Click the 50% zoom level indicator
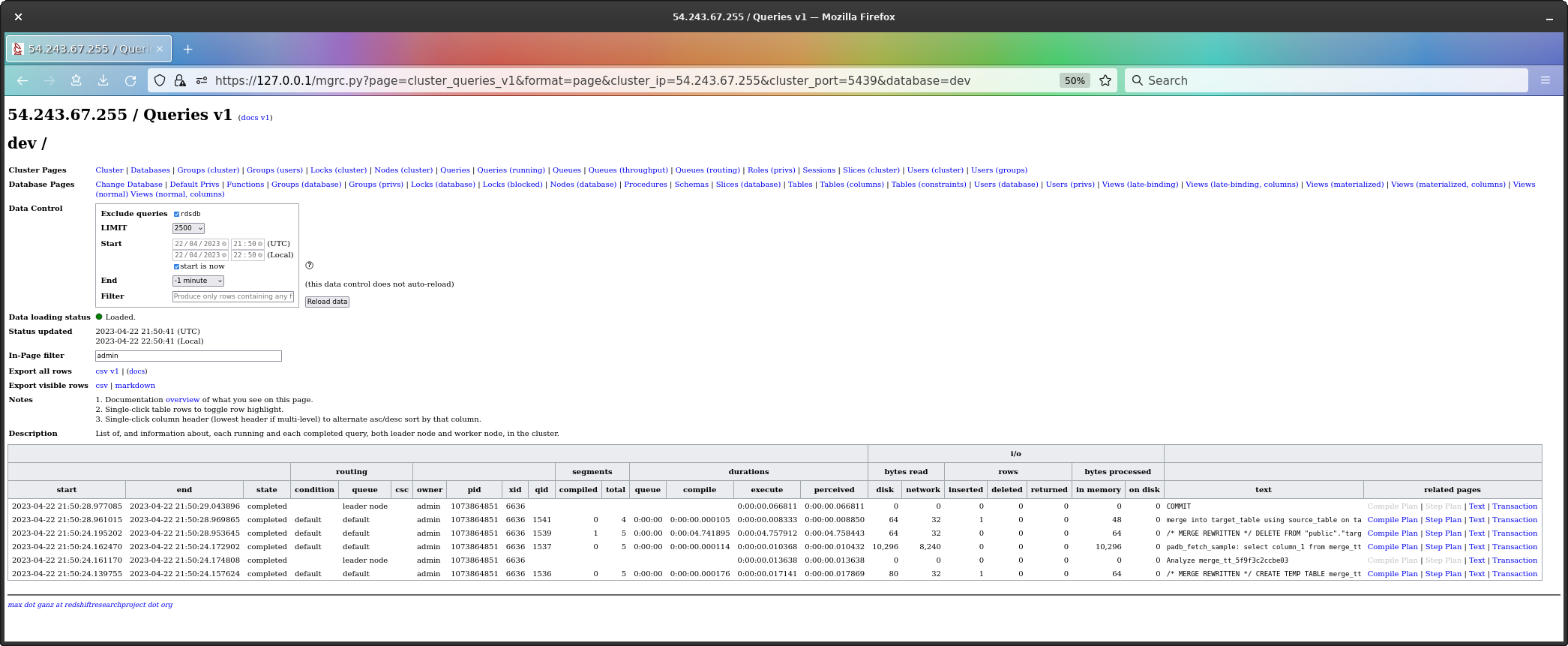 [x=1075, y=80]
